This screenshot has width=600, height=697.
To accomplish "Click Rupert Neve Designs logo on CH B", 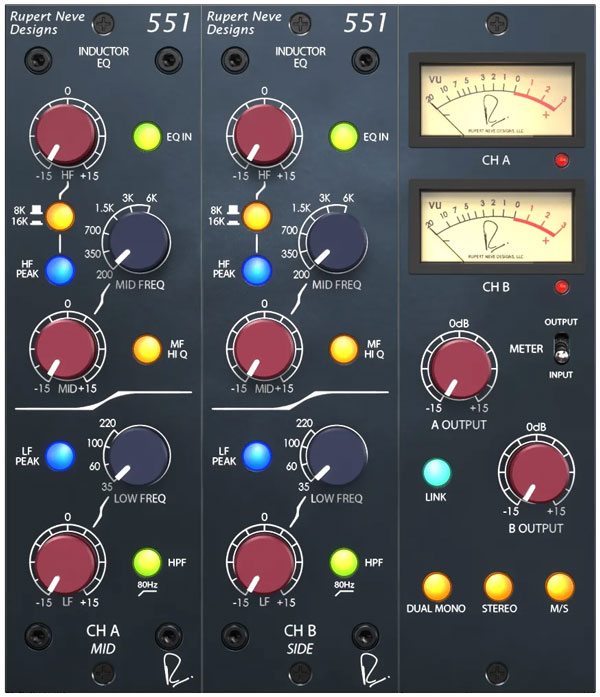I will 244,23.
